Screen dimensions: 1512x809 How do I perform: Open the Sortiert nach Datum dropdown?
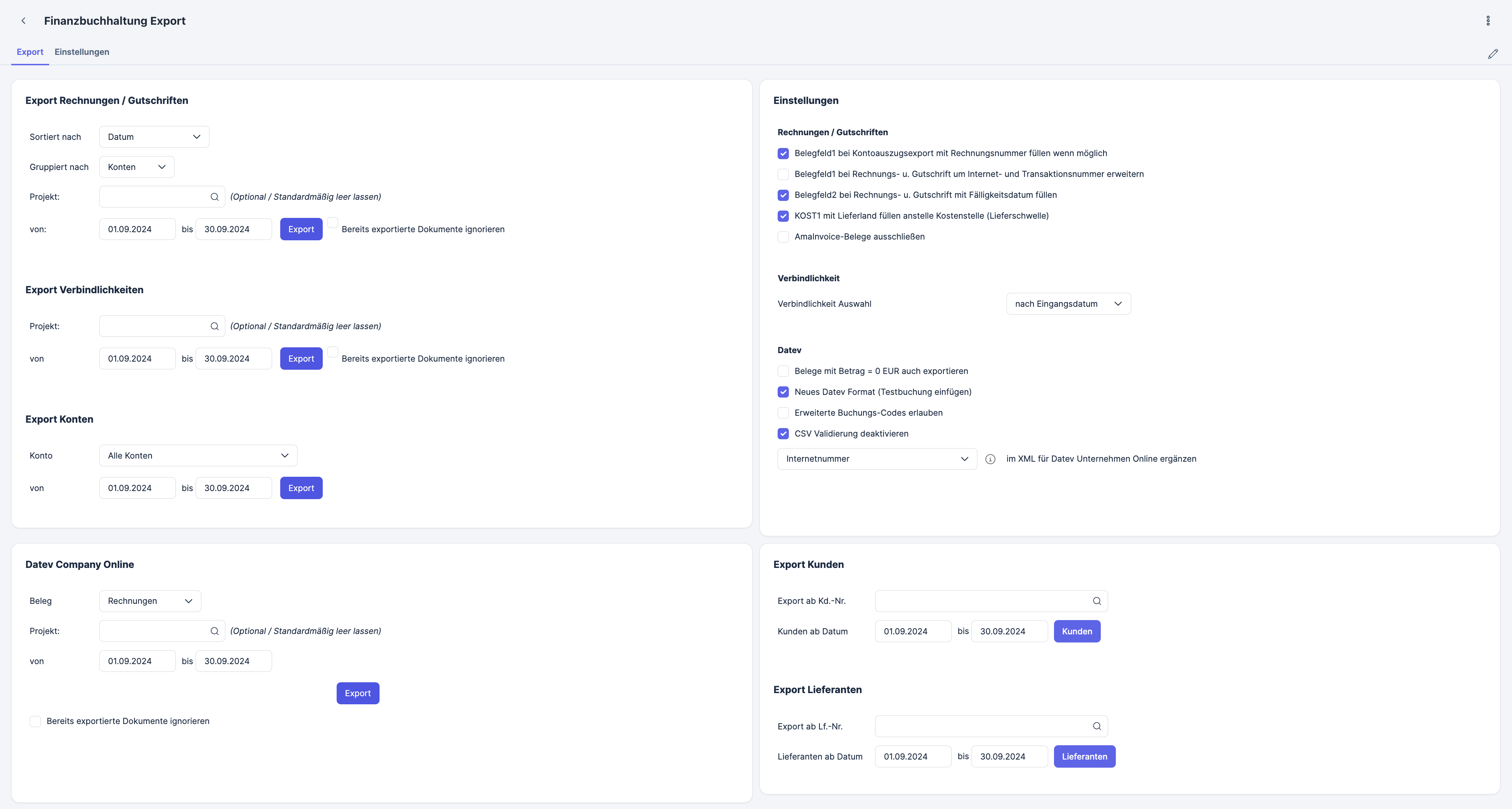(154, 137)
